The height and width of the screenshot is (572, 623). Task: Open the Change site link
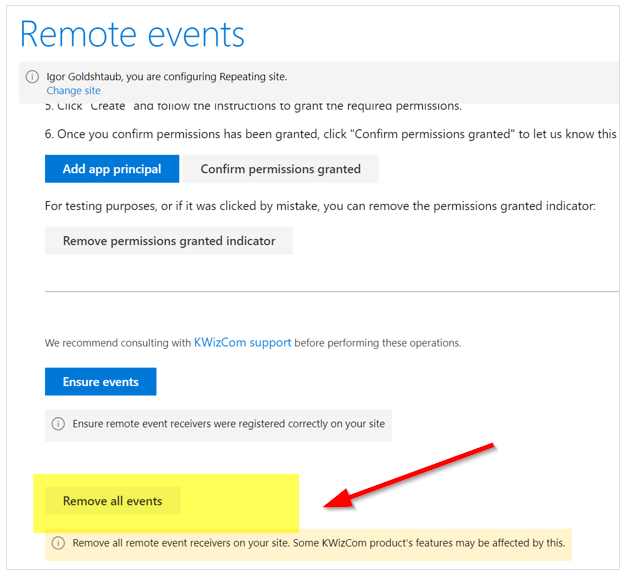[74, 91]
